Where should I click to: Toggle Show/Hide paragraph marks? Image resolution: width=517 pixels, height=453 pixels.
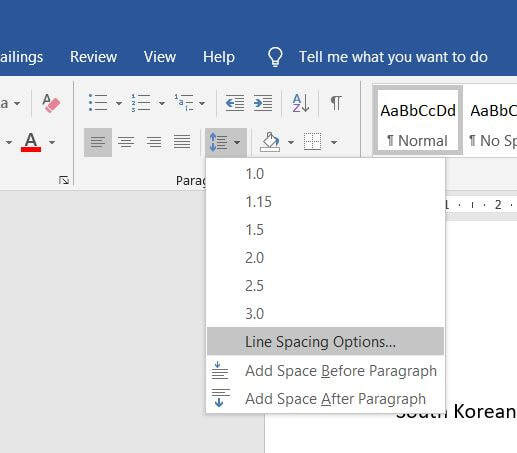tap(336, 103)
